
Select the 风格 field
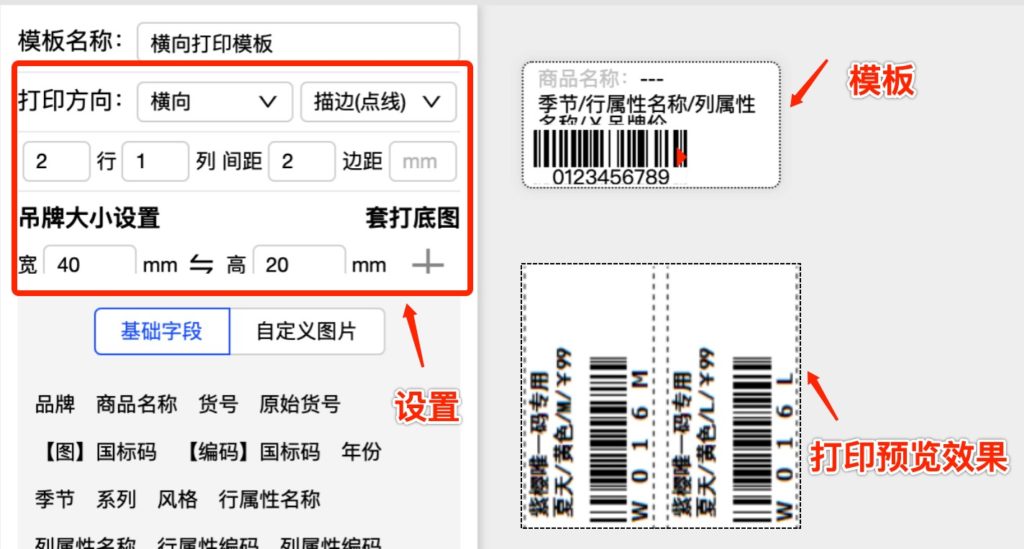coord(177,499)
